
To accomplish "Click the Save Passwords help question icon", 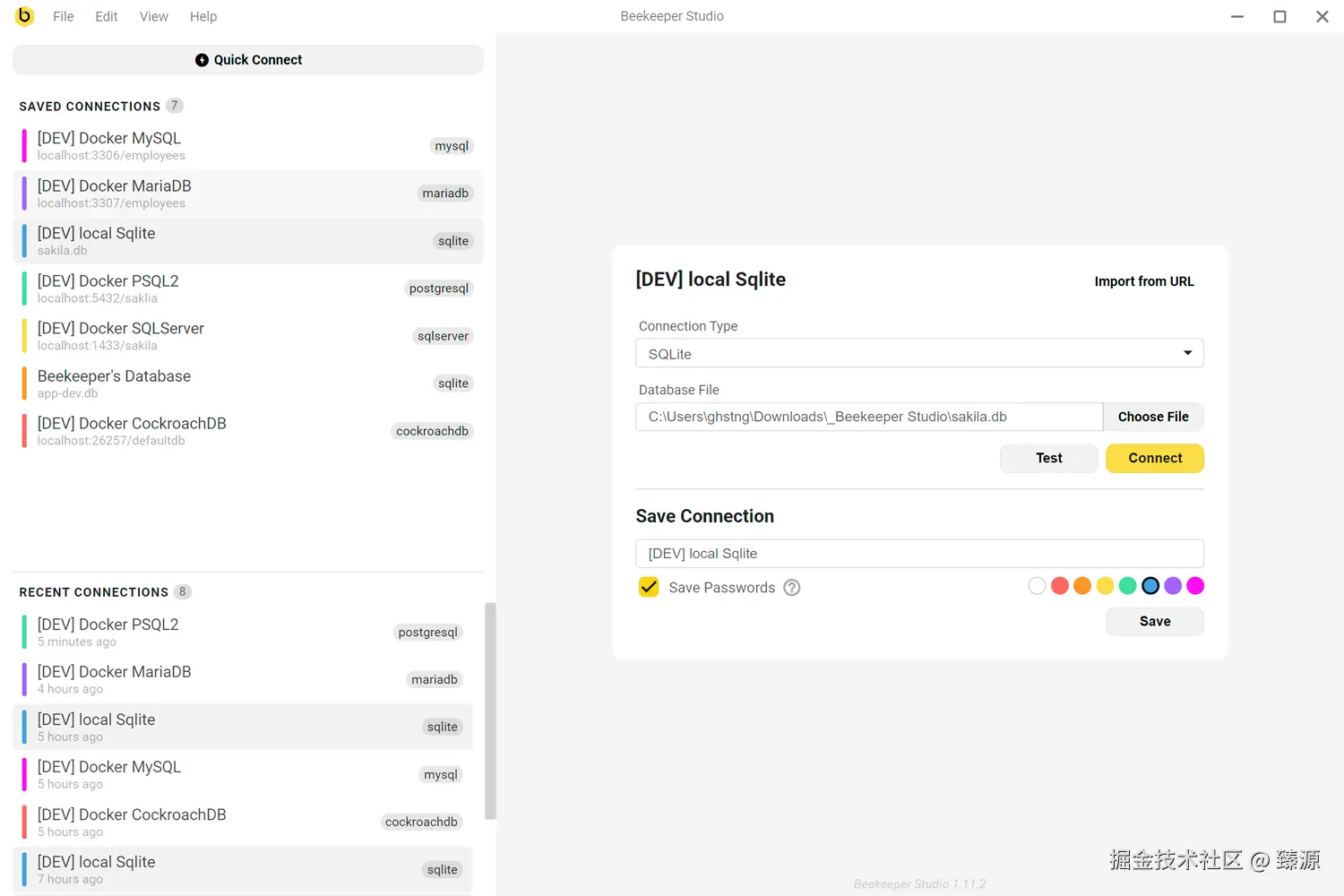I will tap(792, 588).
